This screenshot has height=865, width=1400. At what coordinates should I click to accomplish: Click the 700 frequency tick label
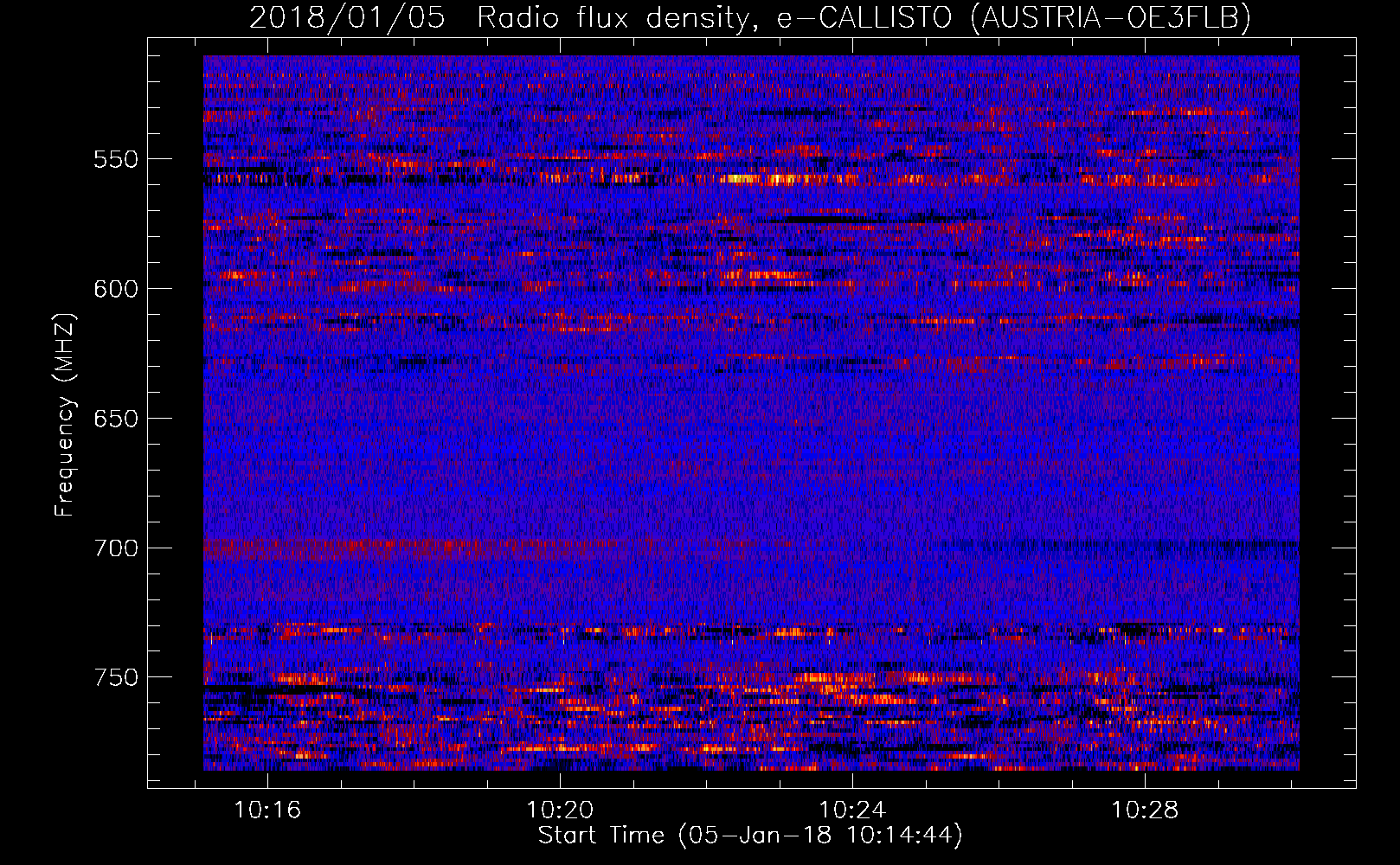[x=116, y=548]
